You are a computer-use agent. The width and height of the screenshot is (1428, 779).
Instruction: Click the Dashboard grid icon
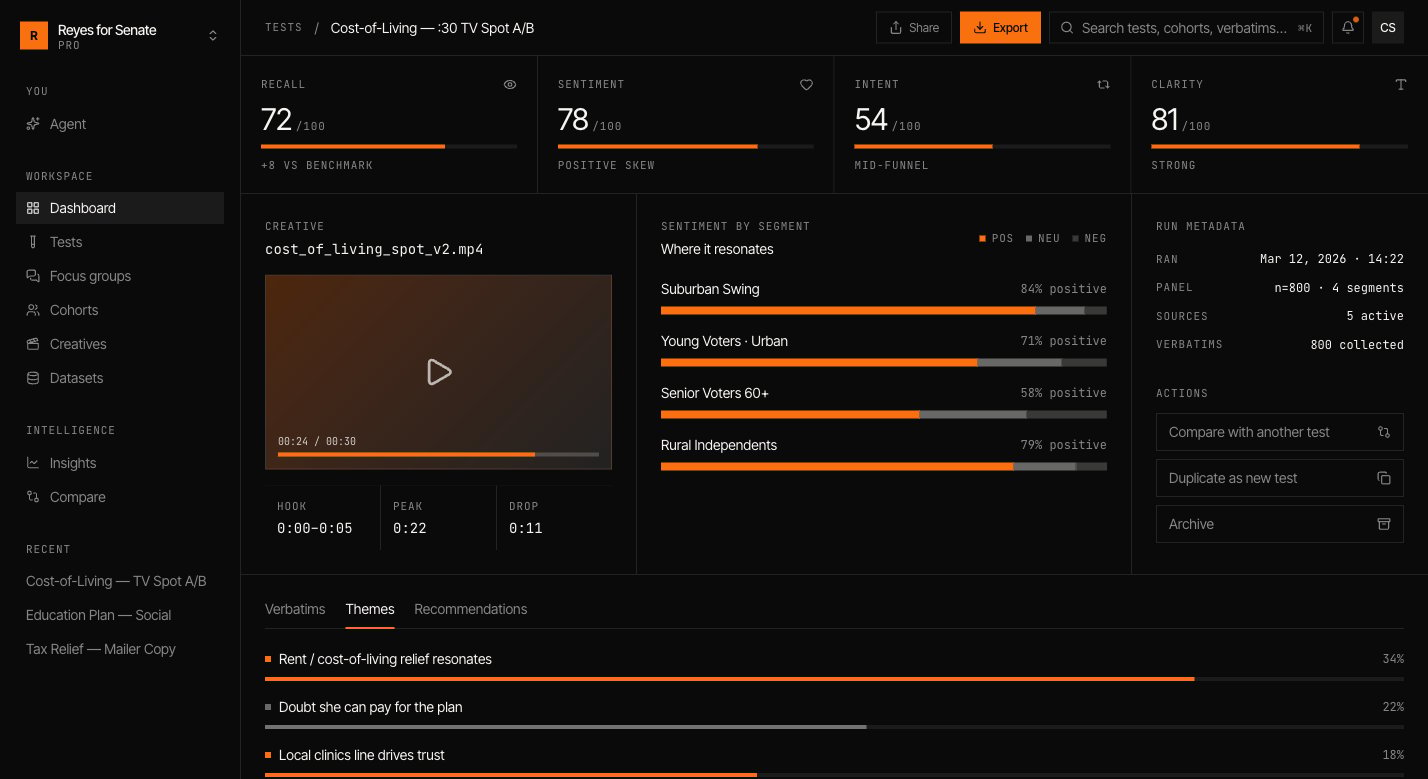[33, 208]
